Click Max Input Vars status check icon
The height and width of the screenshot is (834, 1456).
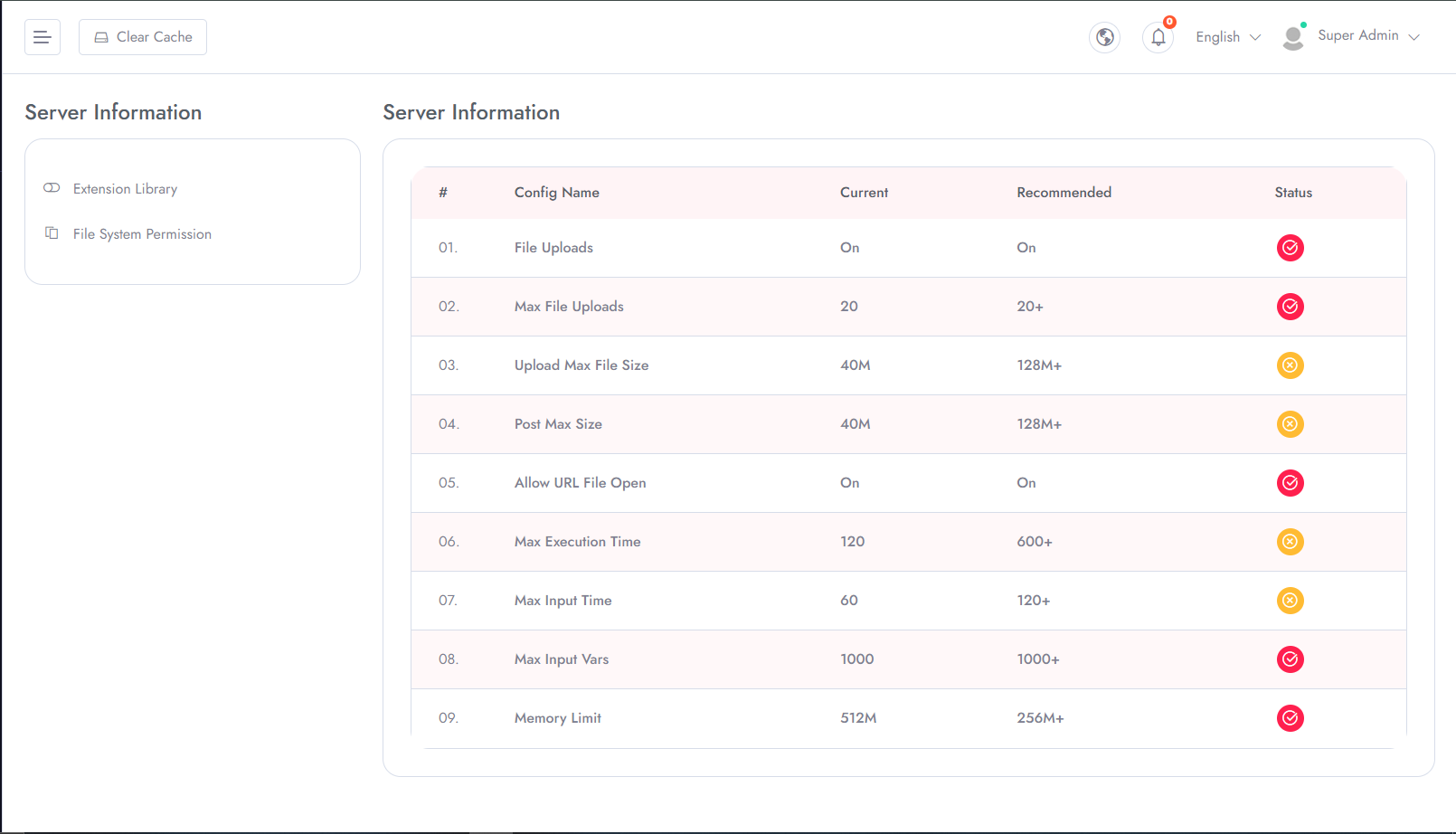pos(1290,659)
